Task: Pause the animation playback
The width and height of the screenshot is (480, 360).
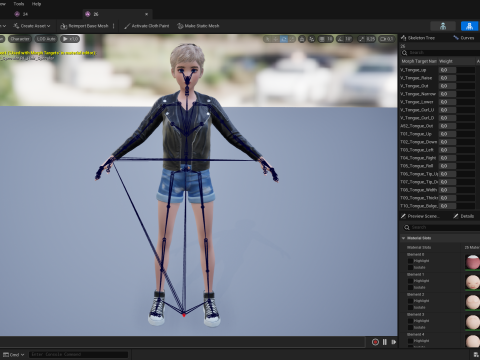Action: pos(385,342)
